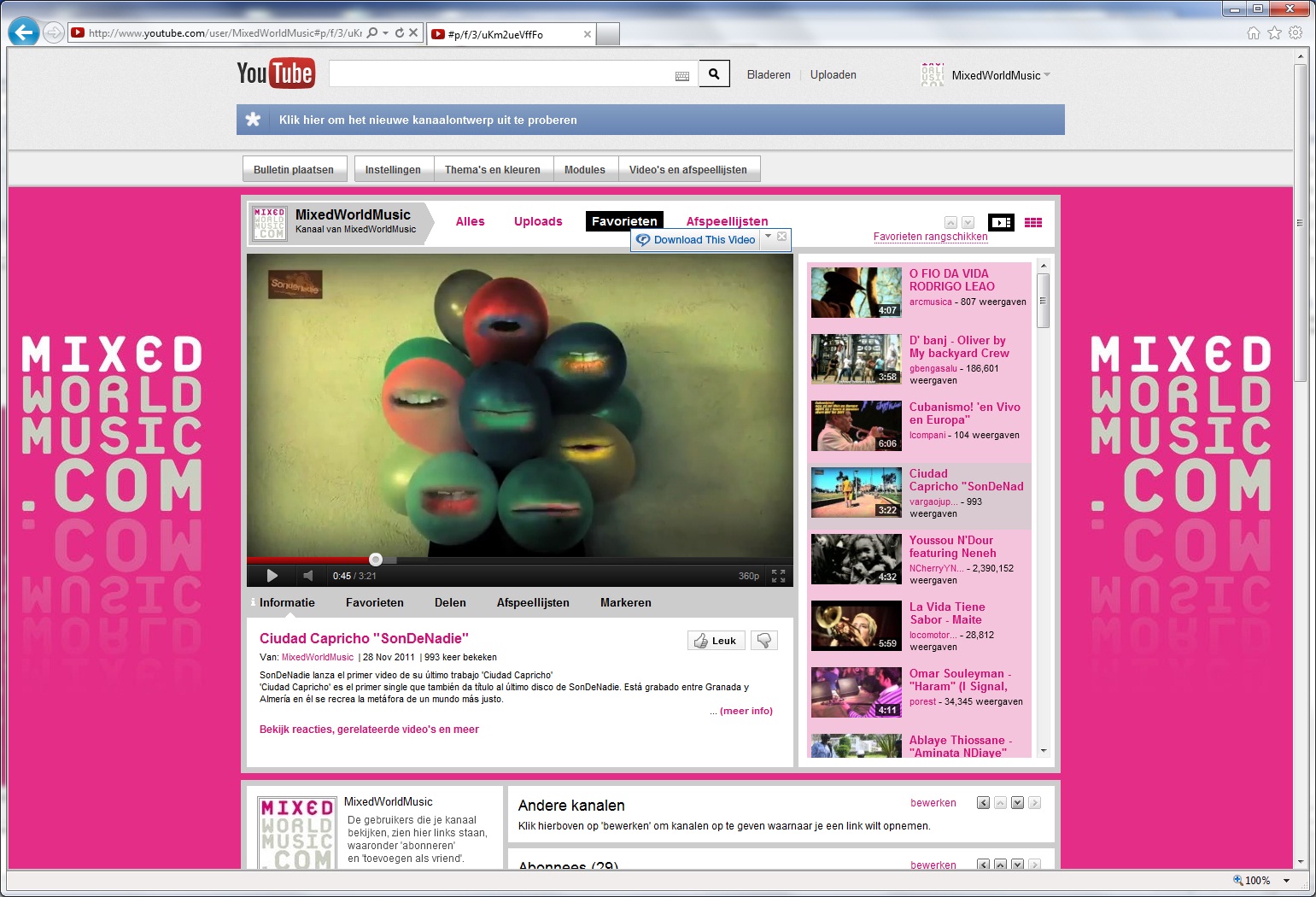
Task: Open the on-screen keyboard icon in search box
Action: click(x=682, y=76)
